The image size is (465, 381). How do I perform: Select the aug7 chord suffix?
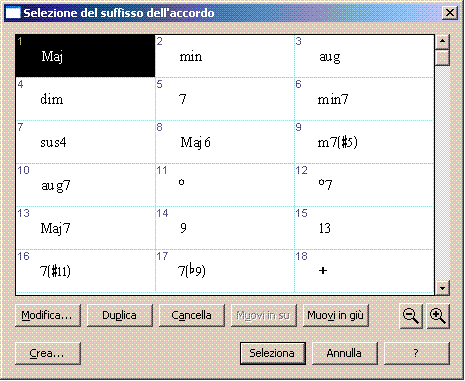pyautogui.click(x=85, y=185)
